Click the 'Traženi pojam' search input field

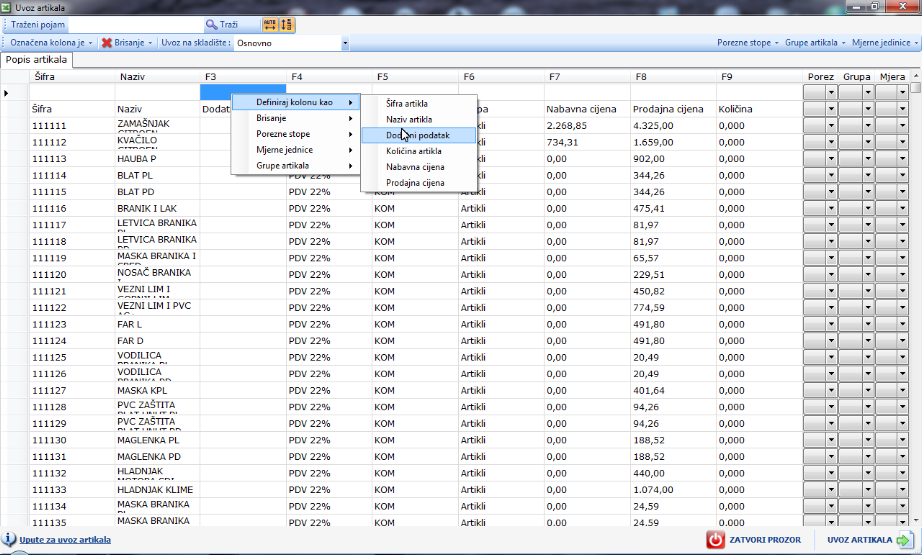click(x=135, y=25)
